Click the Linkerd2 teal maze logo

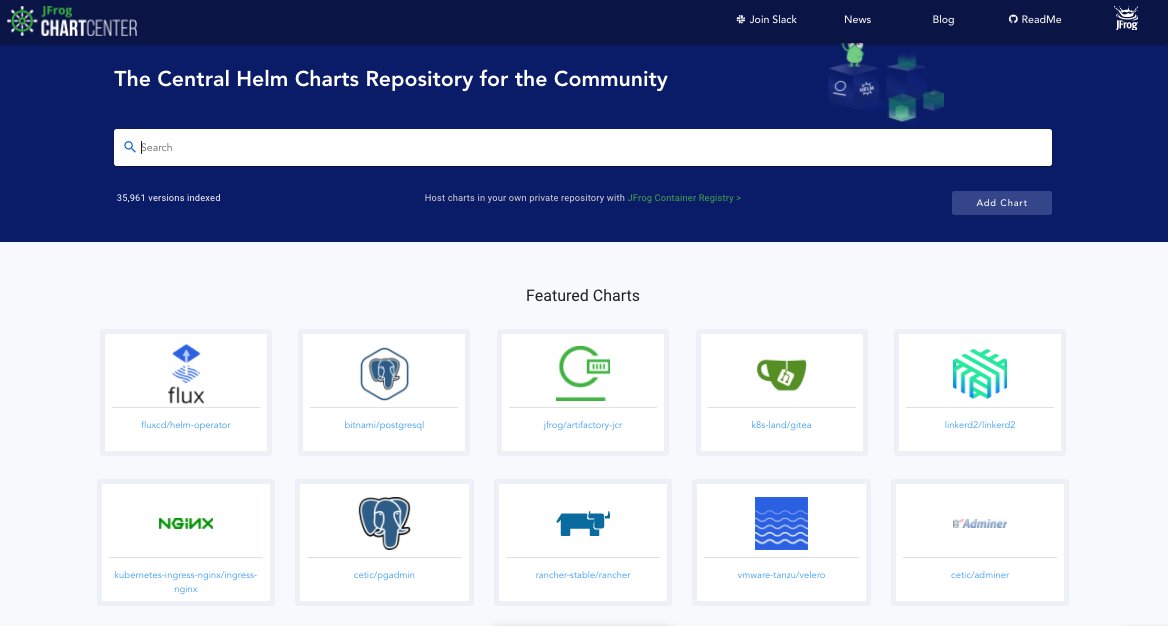[980, 374]
